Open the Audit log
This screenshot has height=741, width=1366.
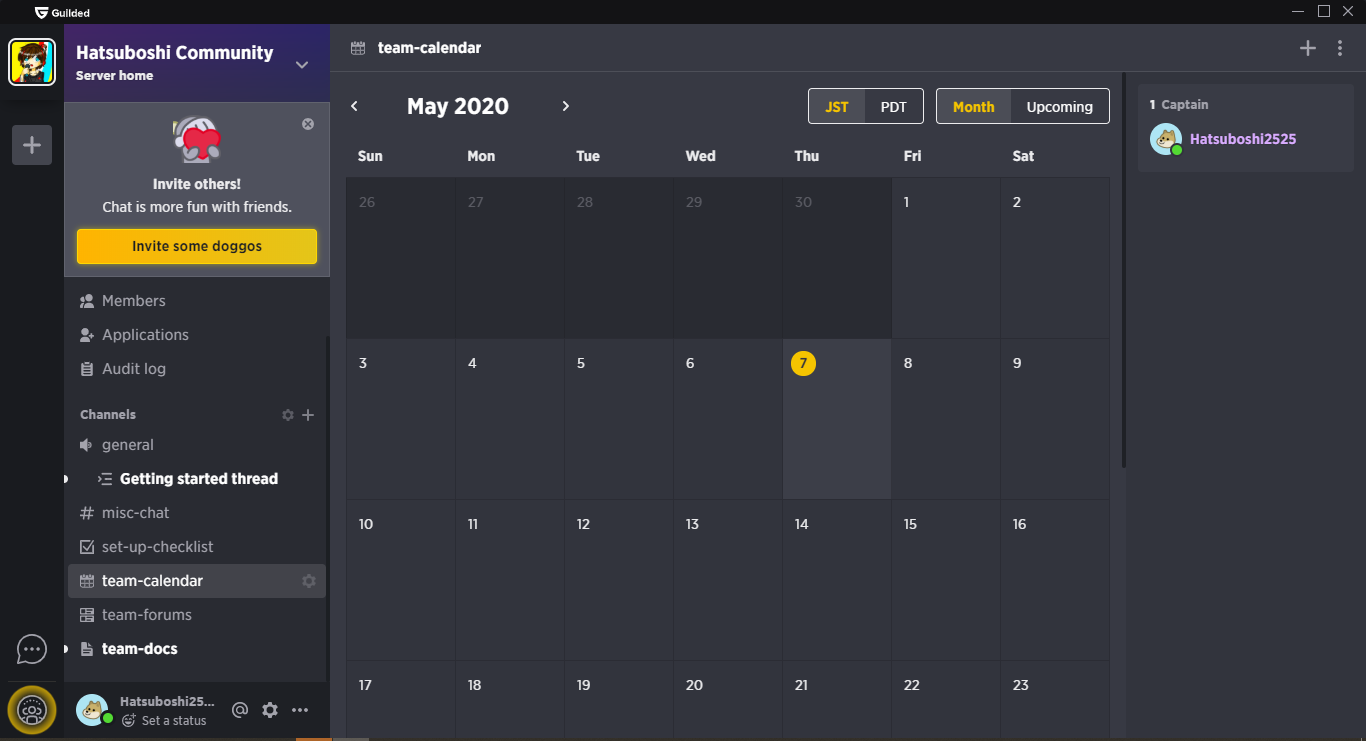(123, 369)
